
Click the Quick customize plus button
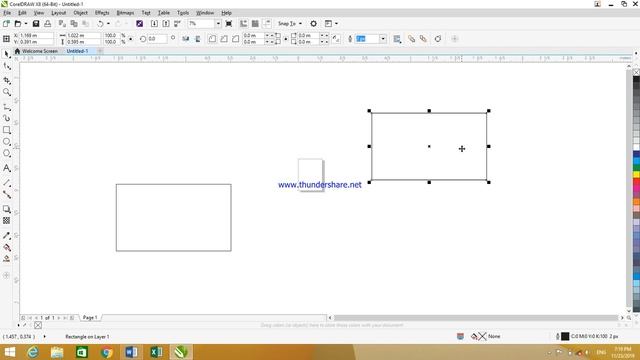(455, 39)
